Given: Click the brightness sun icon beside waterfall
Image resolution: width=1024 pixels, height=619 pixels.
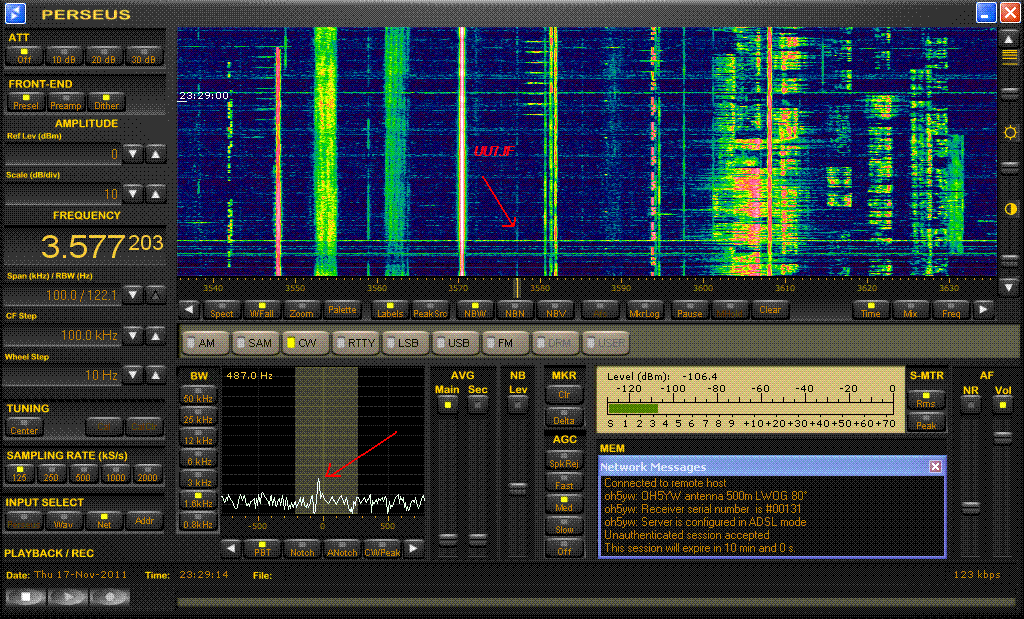Looking at the screenshot, I should (x=1010, y=132).
